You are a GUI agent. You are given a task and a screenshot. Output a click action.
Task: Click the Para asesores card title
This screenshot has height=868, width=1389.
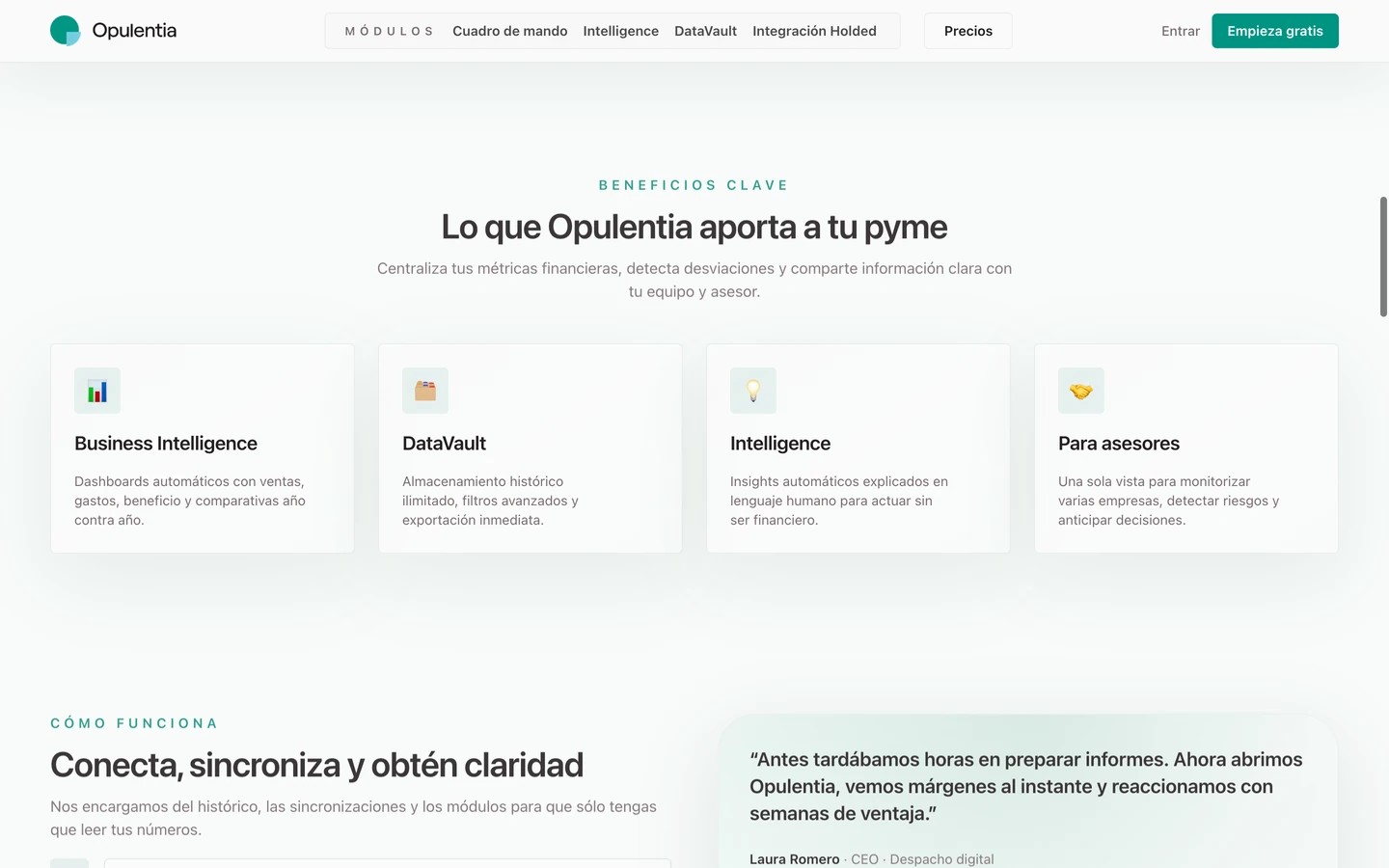pyautogui.click(x=1119, y=444)
